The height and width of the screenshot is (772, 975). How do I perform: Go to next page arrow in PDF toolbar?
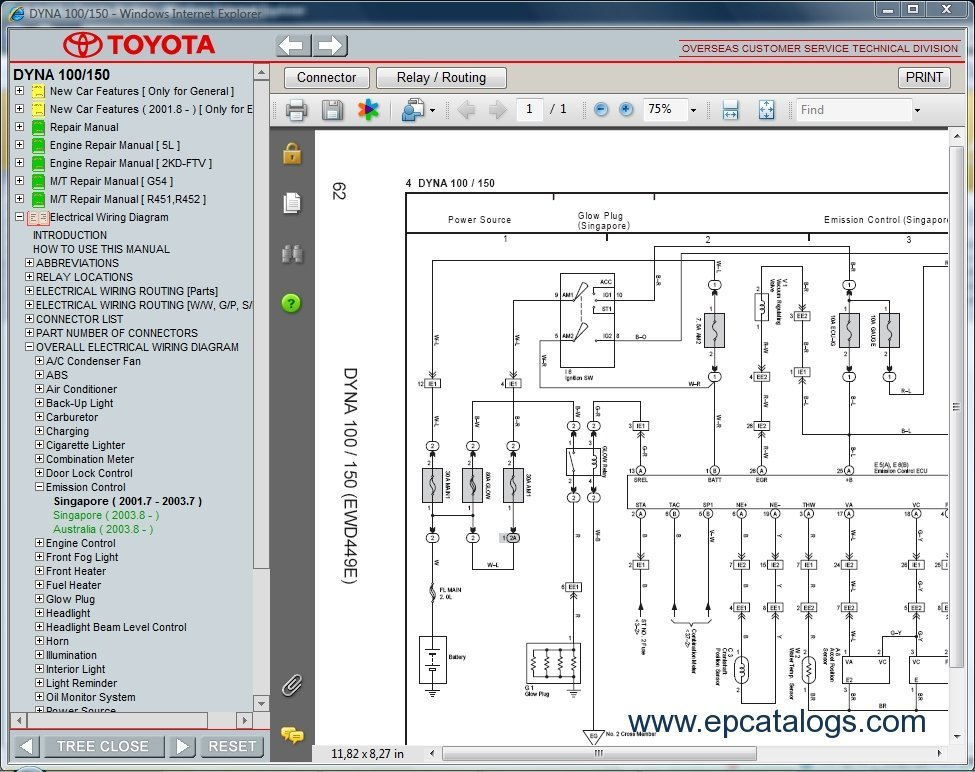(x=497, y=110)
